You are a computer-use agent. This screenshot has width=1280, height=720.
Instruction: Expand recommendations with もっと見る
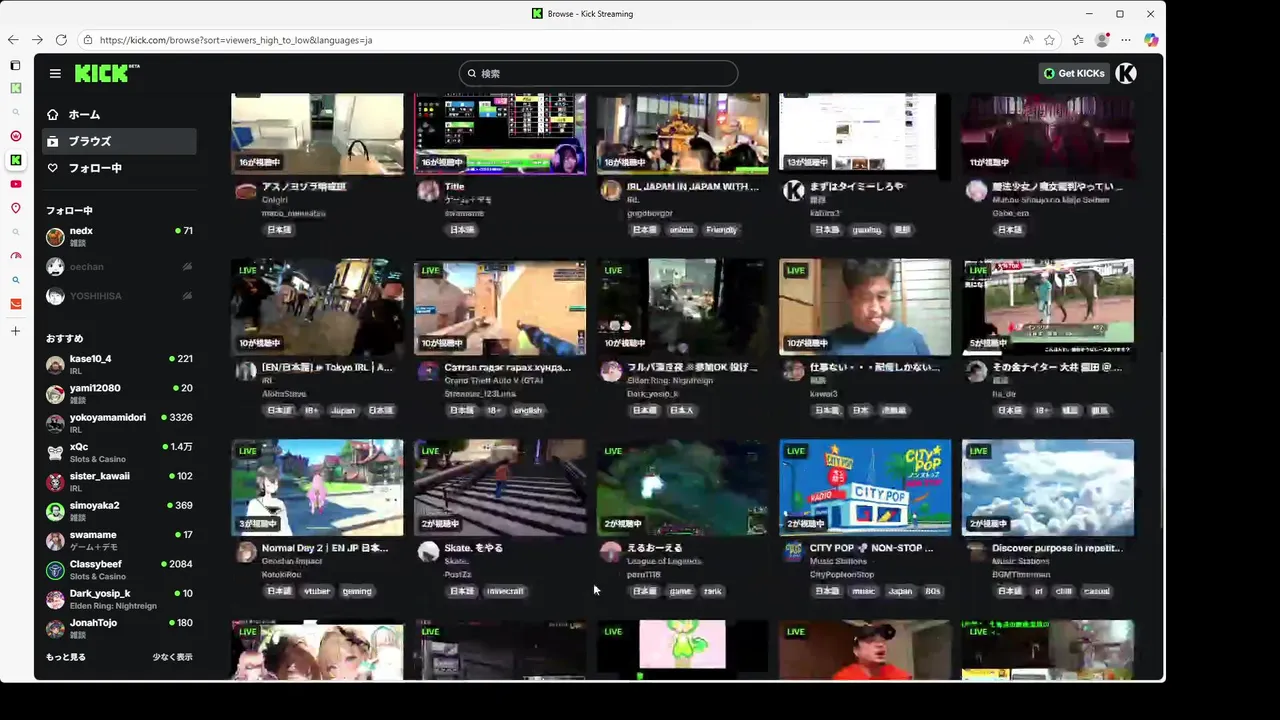tap(66, 657)
